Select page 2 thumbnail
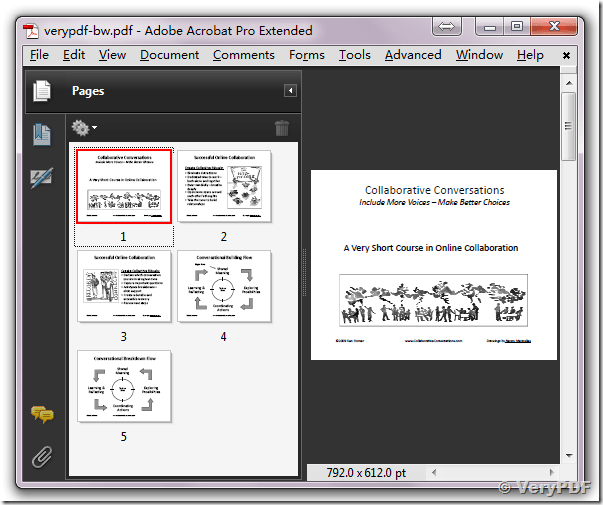 click(x=224, y=186)
